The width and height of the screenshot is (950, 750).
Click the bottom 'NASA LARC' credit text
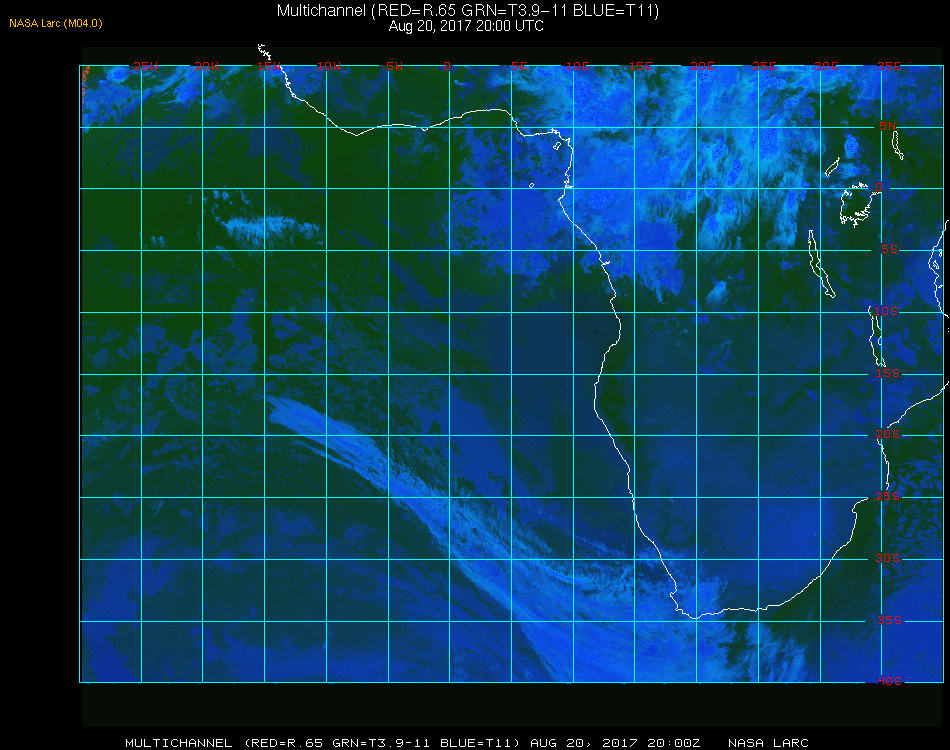point(768,743)
